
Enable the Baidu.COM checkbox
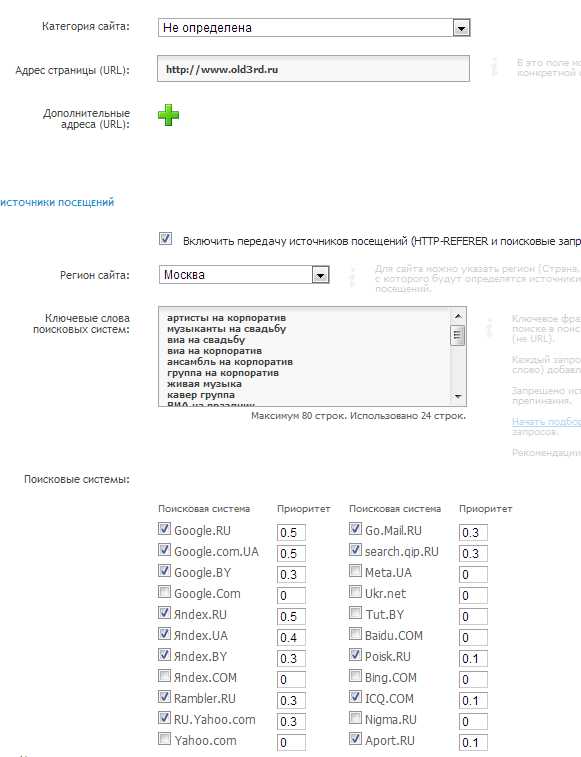click(x=355, y=634)
